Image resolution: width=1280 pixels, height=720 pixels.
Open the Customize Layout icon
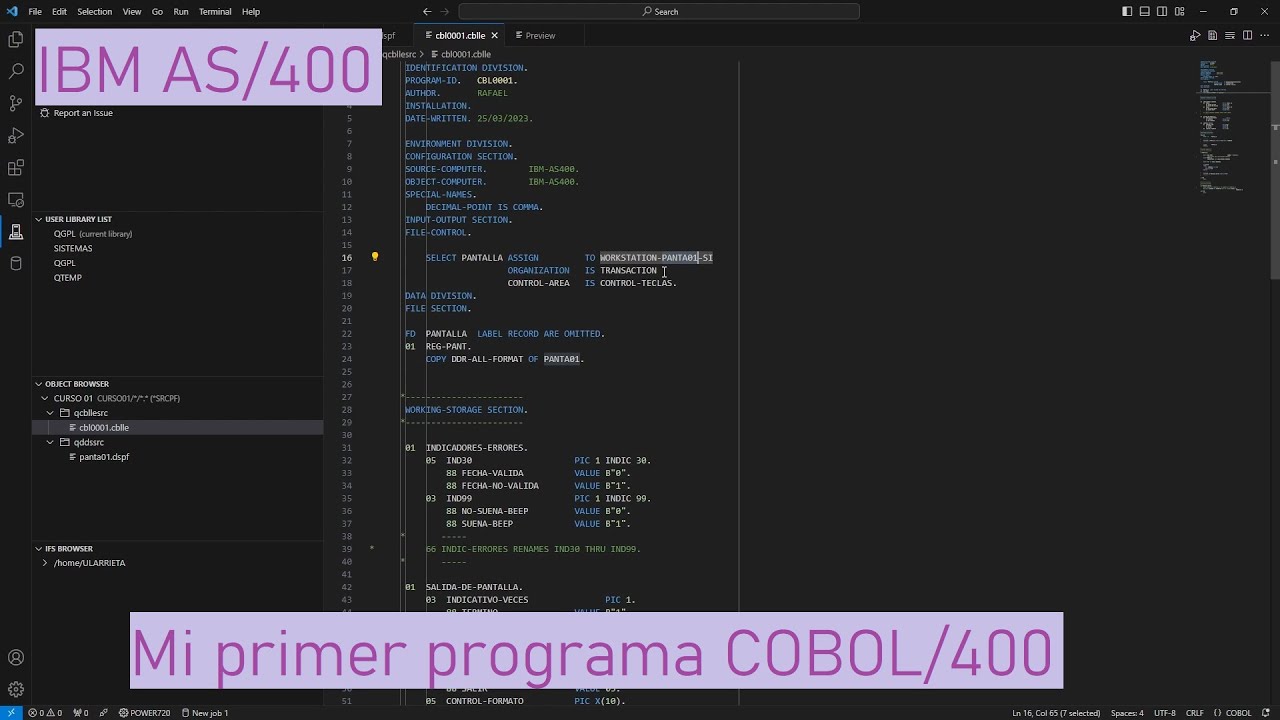coord(1178,12)
